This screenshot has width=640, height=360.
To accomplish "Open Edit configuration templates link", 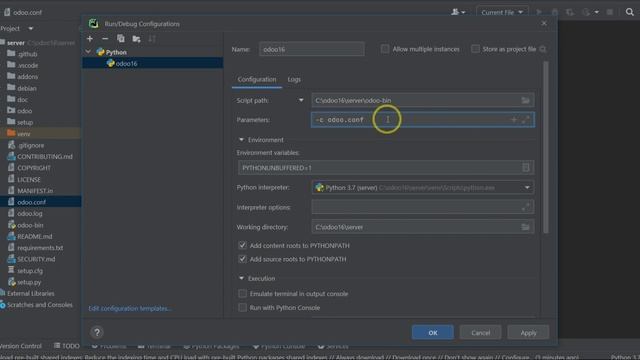I will click(130, 308).
